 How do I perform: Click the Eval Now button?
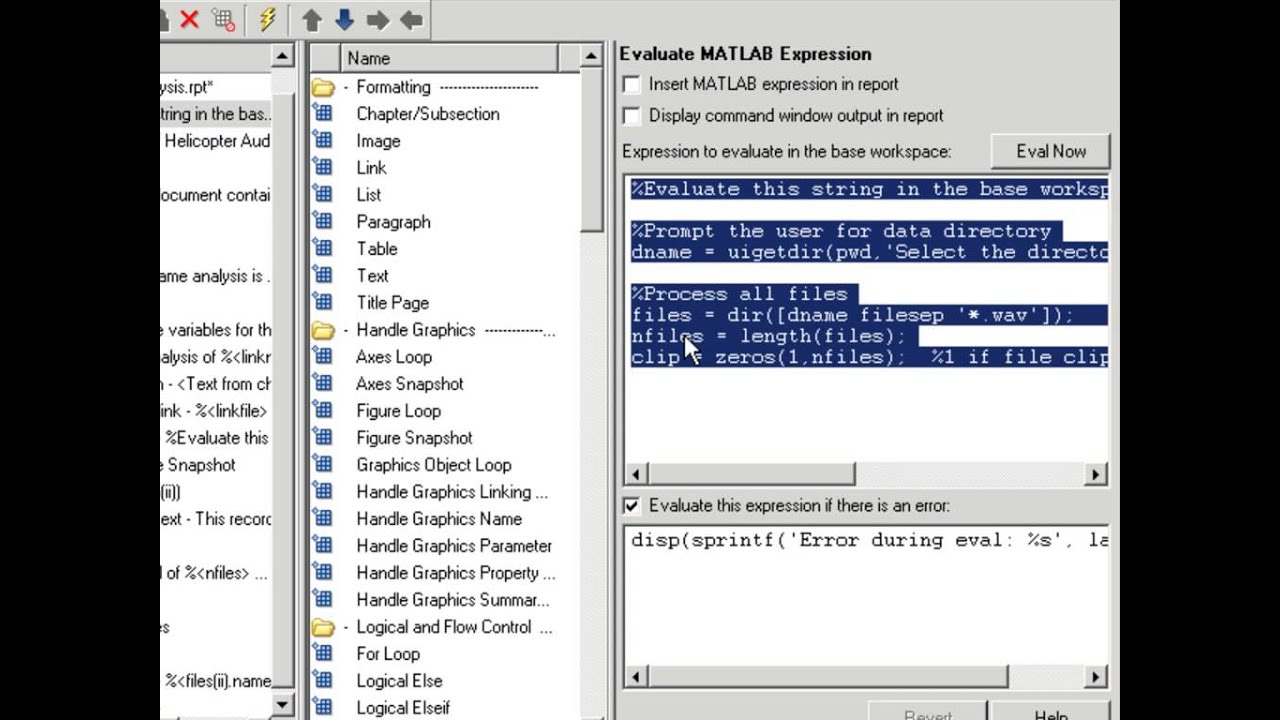tap(1050, 151)
